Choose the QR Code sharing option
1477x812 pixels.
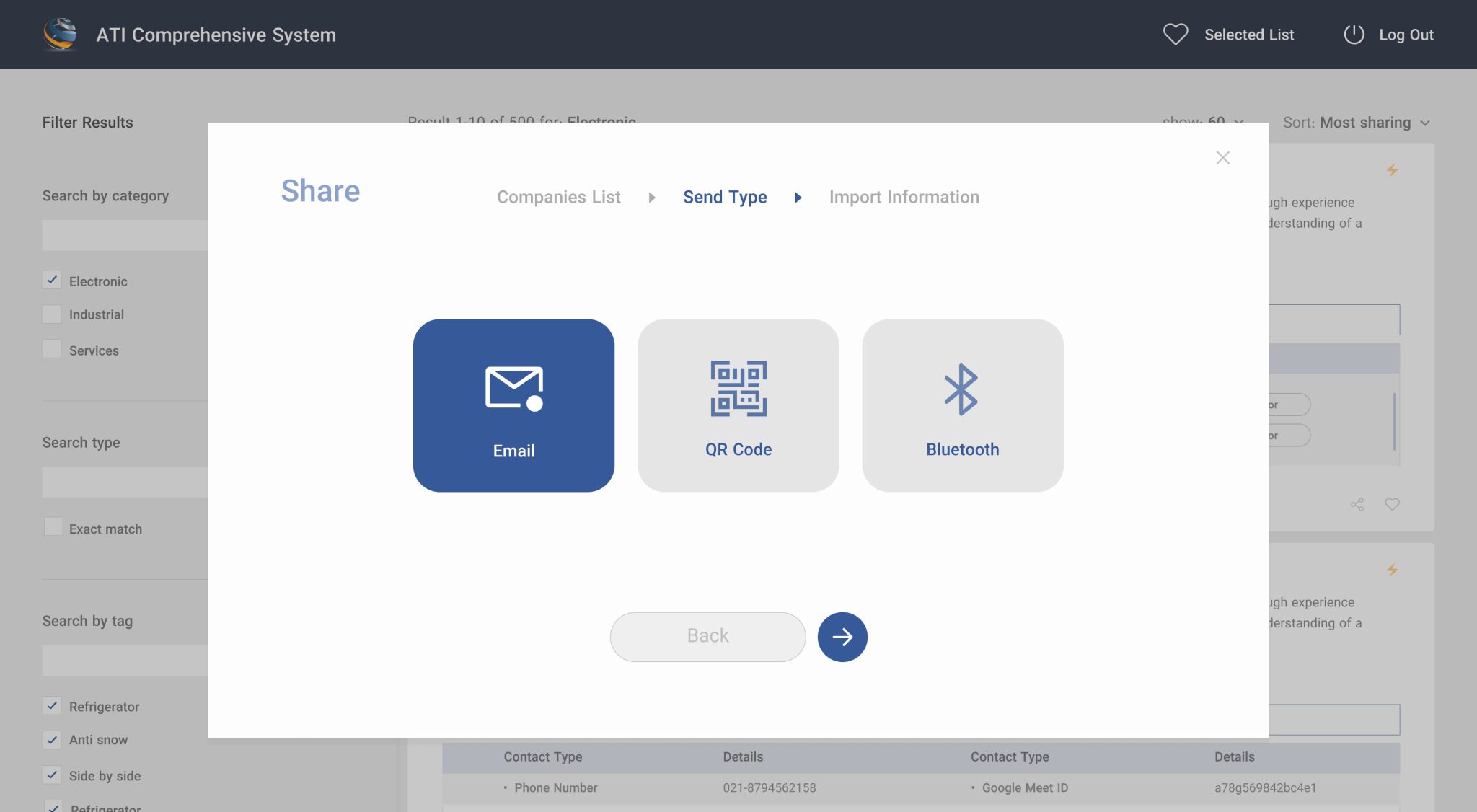pyautogui.click(x=738, y=405)
